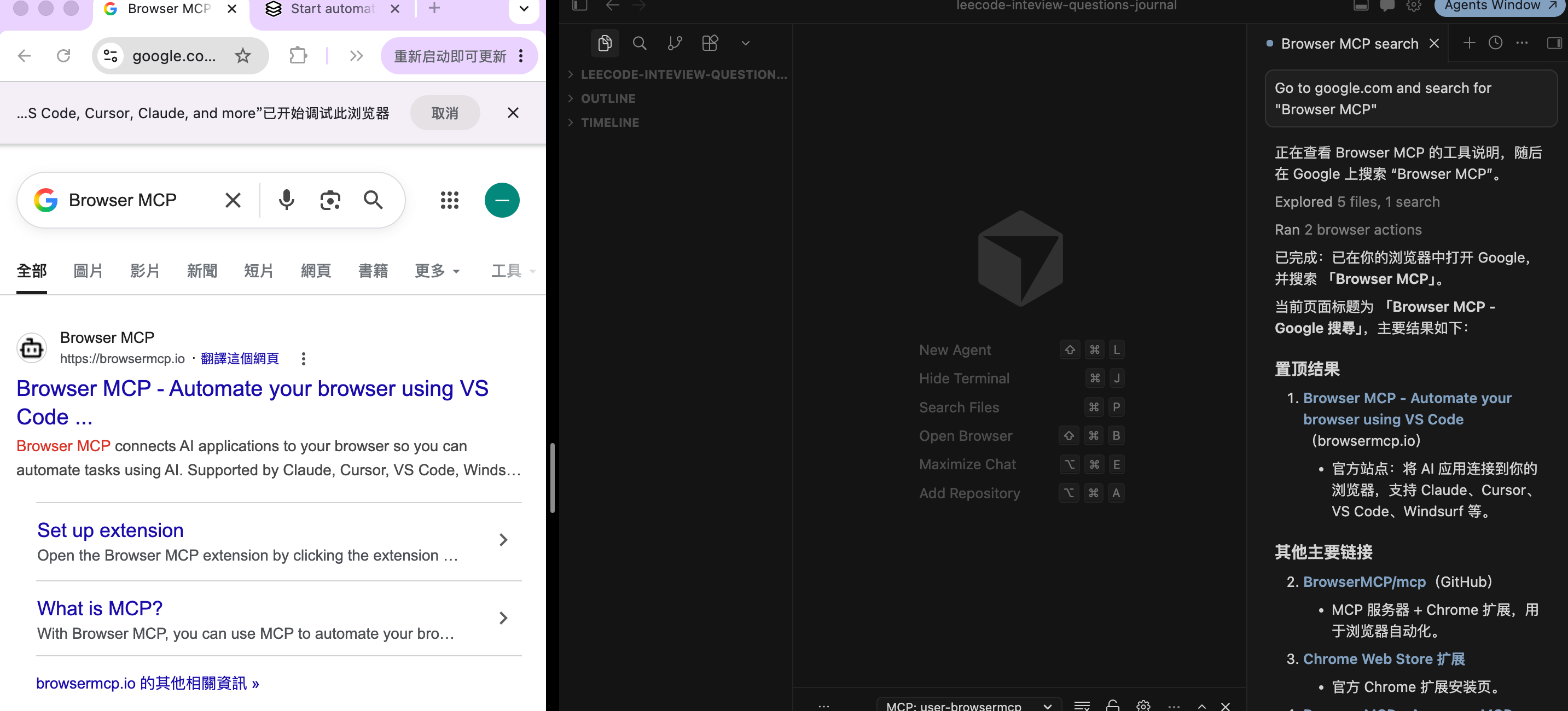The width and height of the screenshot is (1568, 711).
Task: Dismiss the debugging notification bar
Action: click(513, 113)
